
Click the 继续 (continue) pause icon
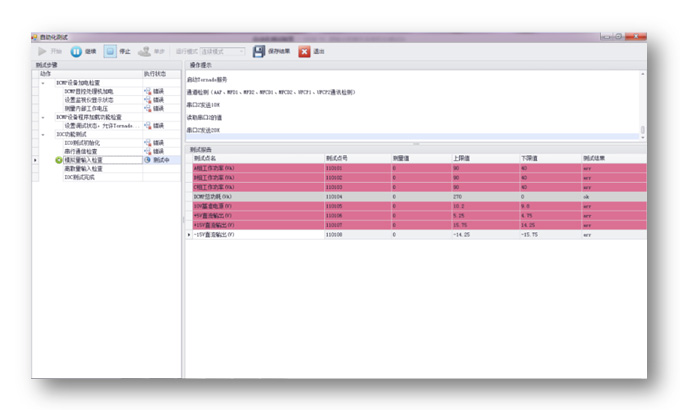point(76,51)
